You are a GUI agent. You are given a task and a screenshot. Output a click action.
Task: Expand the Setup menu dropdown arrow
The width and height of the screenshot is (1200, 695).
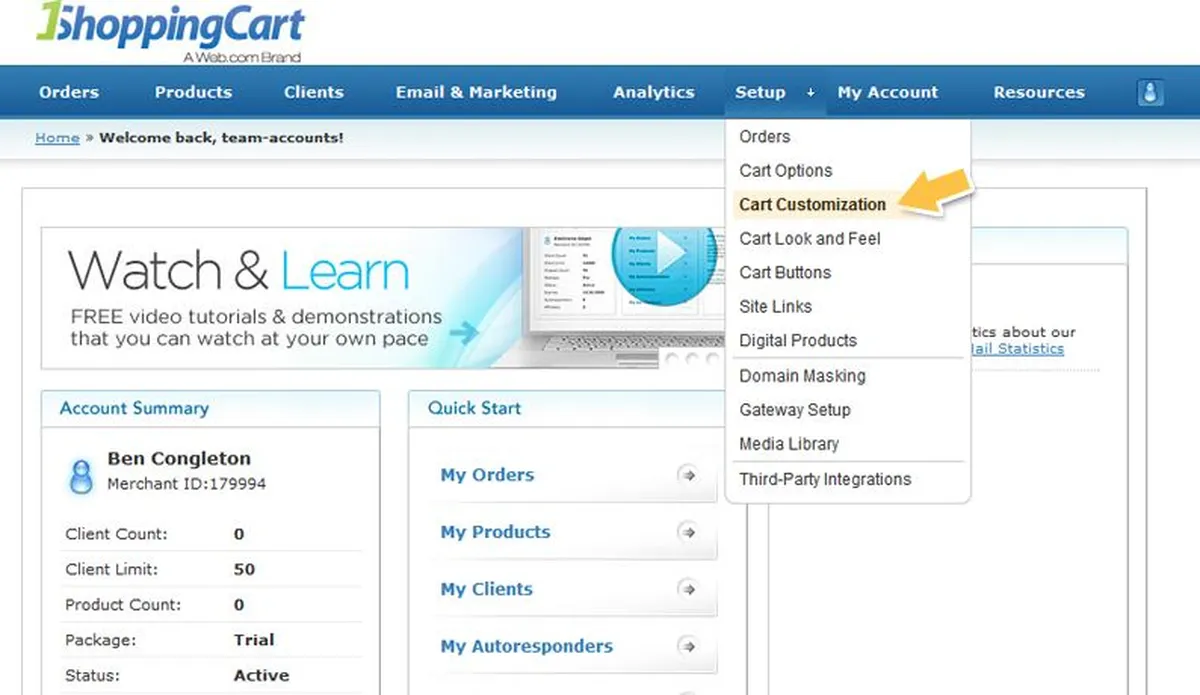coord(809,93)
